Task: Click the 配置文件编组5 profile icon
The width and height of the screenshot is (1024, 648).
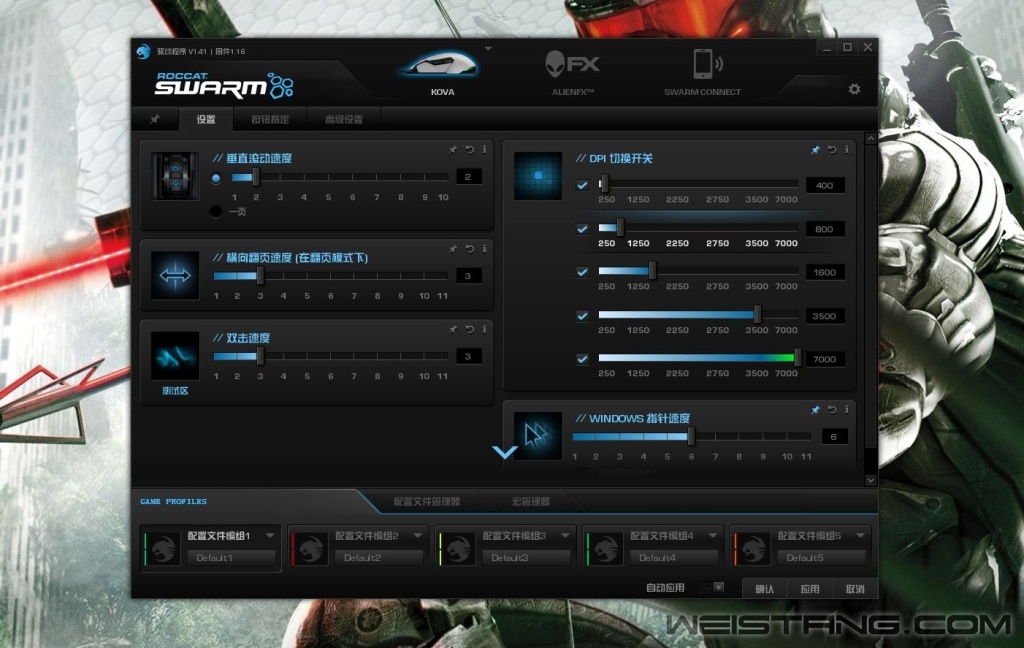Action: [753, 548]
